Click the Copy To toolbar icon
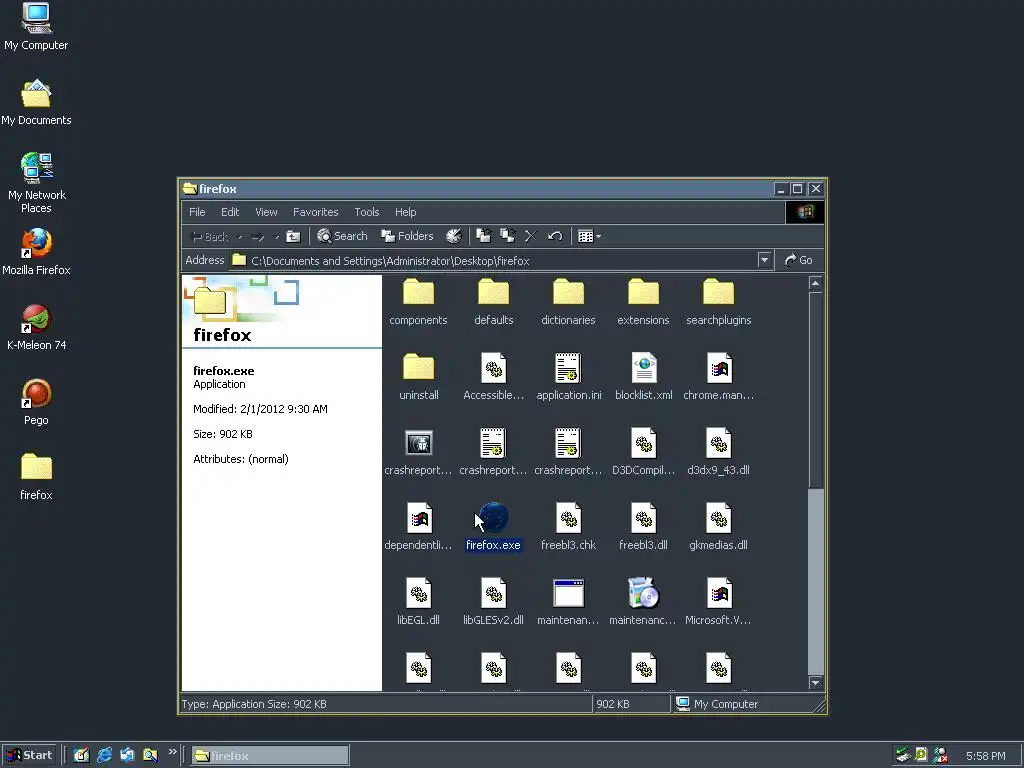The width and height of the screenshot is (1024, 768). coord(507,236)
